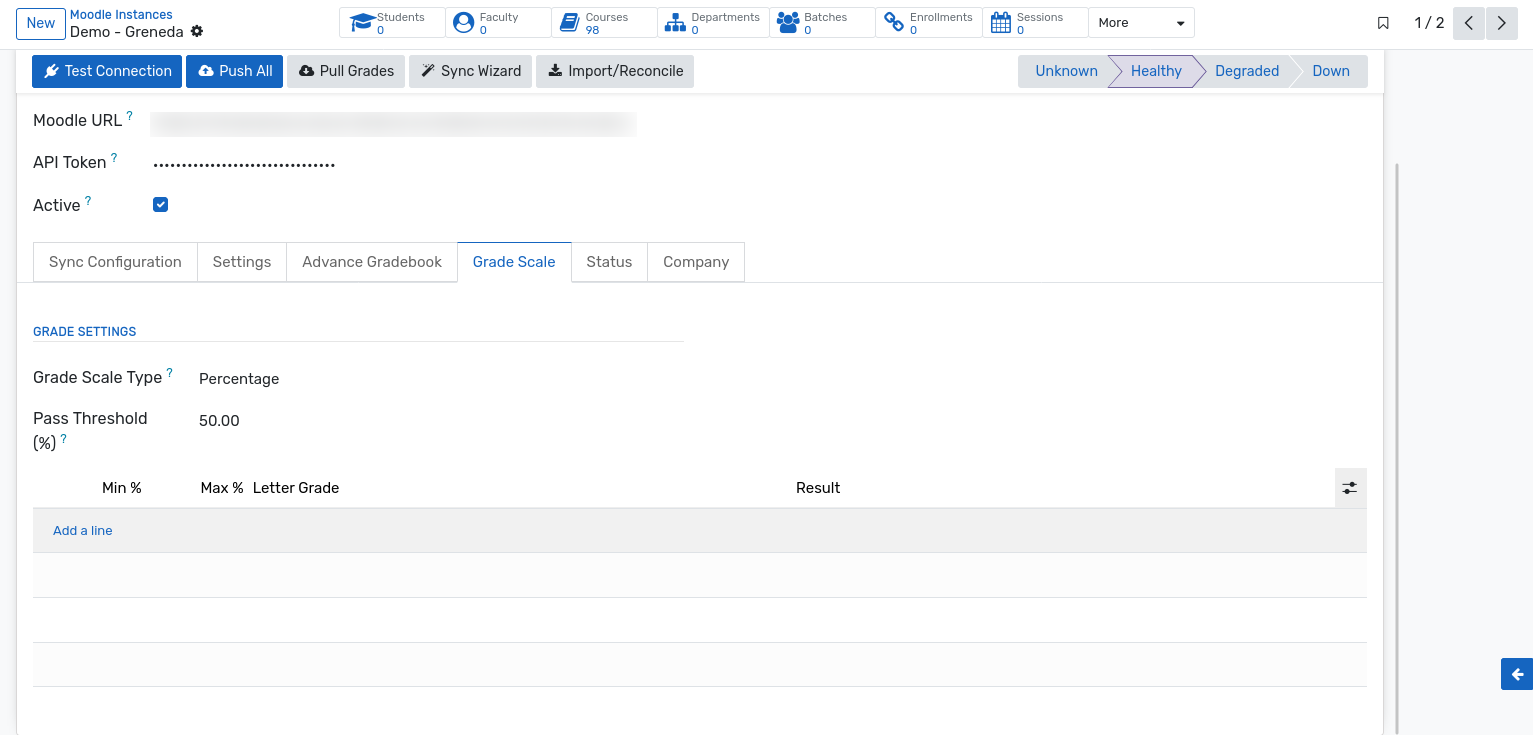Uncheck the Active checkbox
The height and width of the screenshot is (735, 1533).
coord(160,204)
